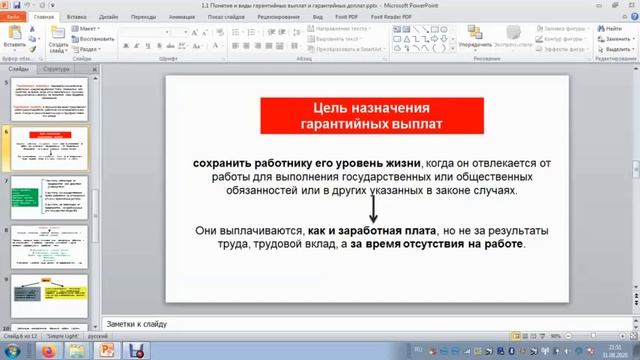Viewport: 640px width, 360px height.
Task: Open the Slide Show (Показ слайдов) tab
Action: pos(226,17)
